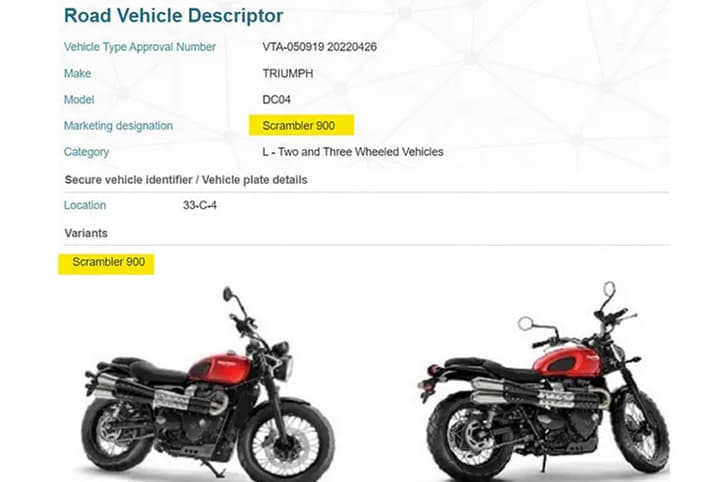Click the Marketing designation label
This screenshot has height=482, width=728.
(118, 126)
